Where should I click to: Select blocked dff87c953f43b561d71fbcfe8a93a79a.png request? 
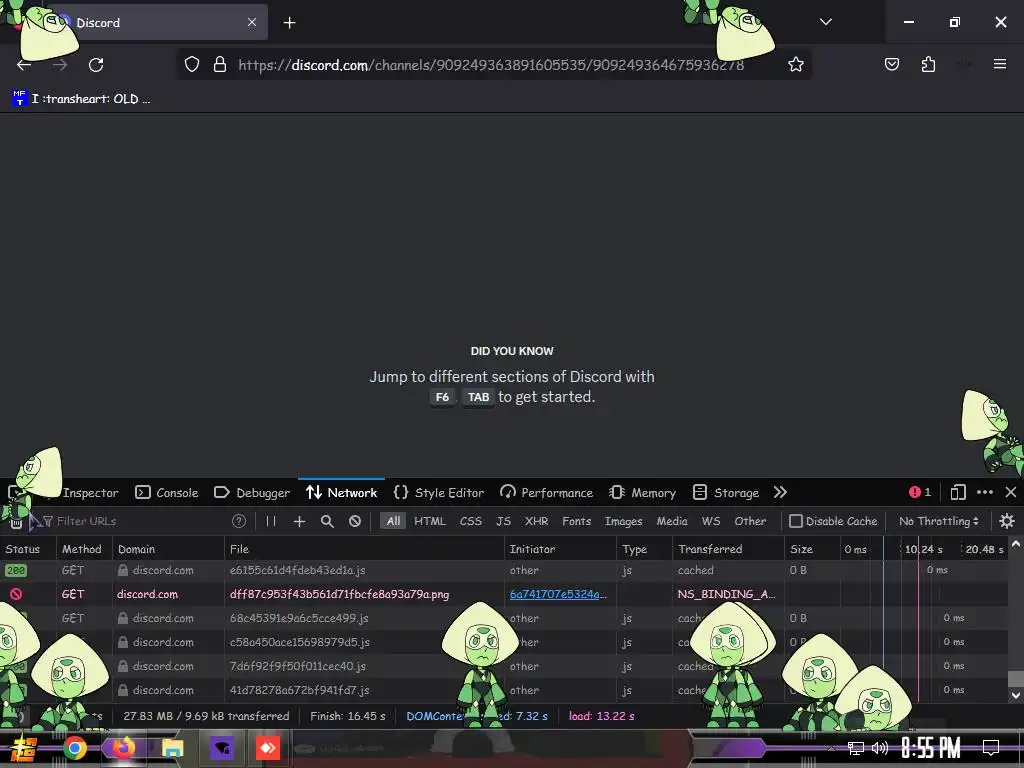click(504, 594)
